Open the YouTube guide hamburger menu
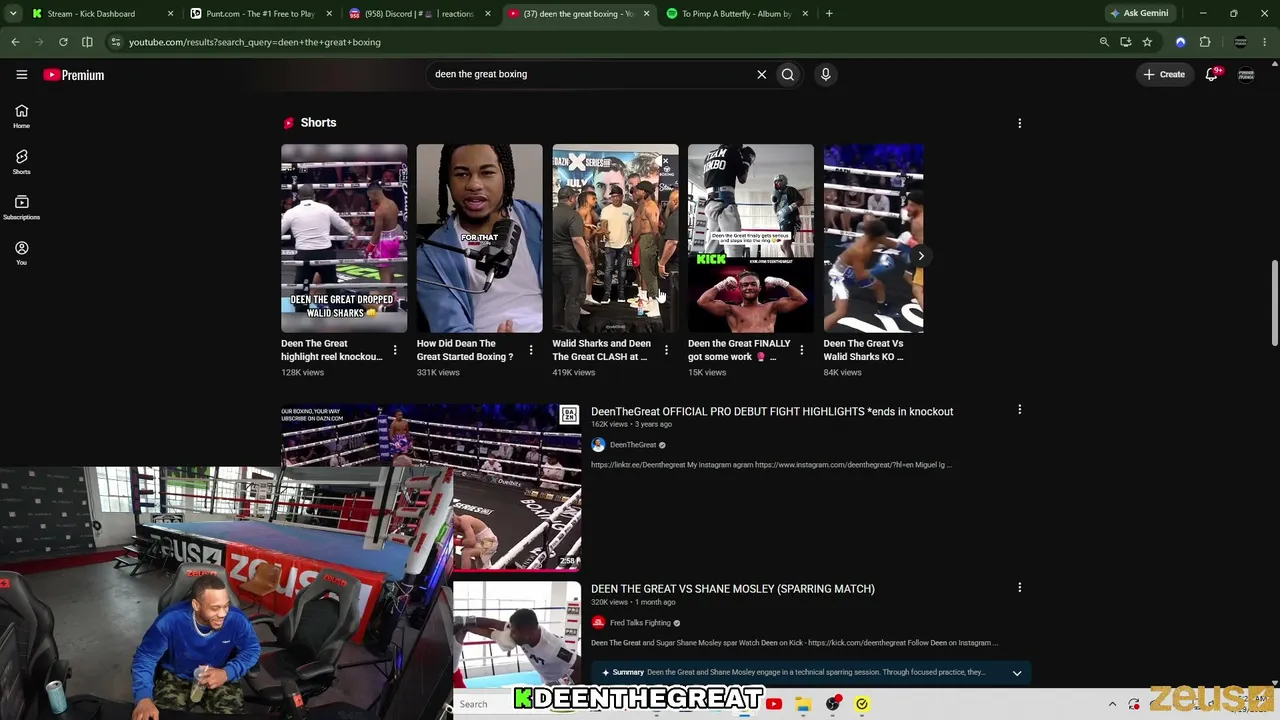Screen dimensions: 1280x720 [x=21, y=74]
